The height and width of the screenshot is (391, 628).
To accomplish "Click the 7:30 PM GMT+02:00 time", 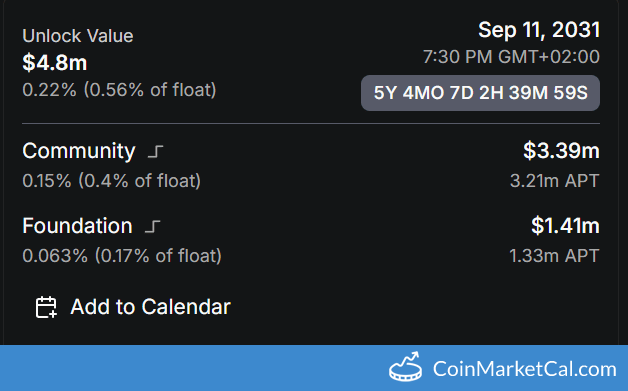I will [511, 56].
